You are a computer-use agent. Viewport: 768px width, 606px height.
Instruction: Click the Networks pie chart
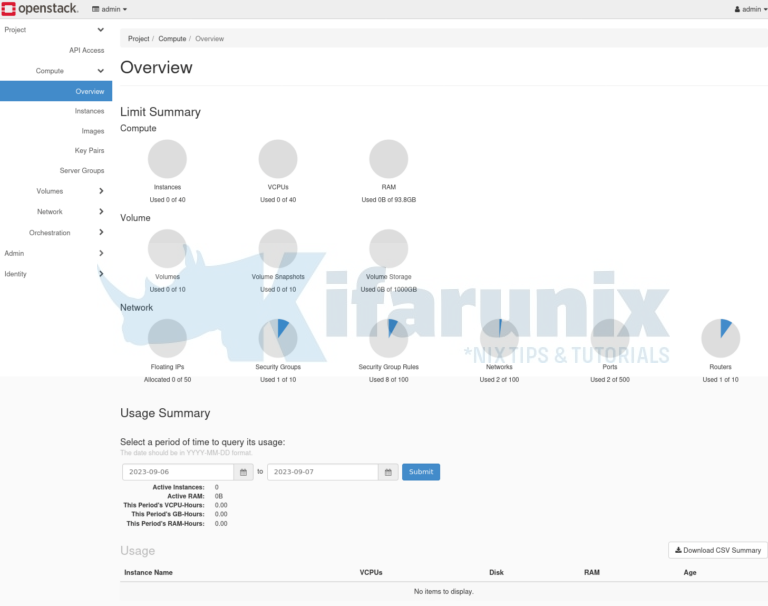pyautogui.click(x=500, y=338)
